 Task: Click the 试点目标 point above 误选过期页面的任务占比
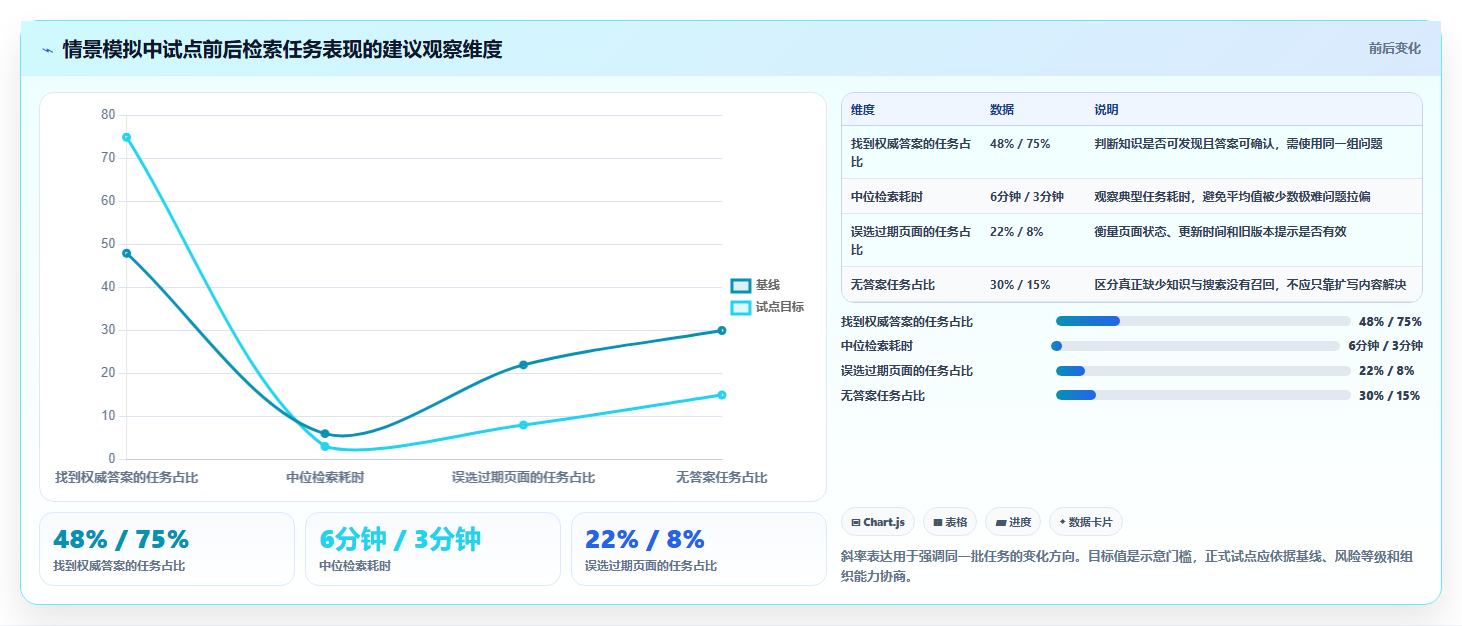[523, 425]
